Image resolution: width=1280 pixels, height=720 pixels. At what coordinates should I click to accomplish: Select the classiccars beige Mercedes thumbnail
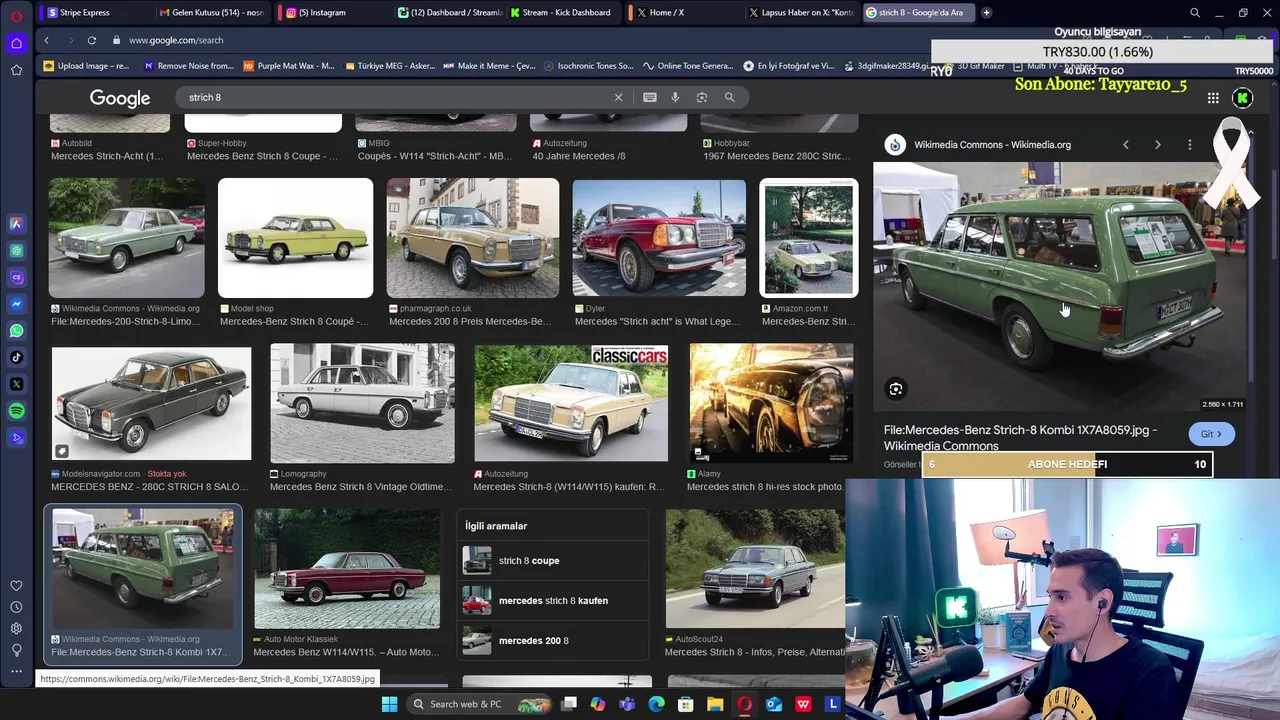tap(571, 403)
